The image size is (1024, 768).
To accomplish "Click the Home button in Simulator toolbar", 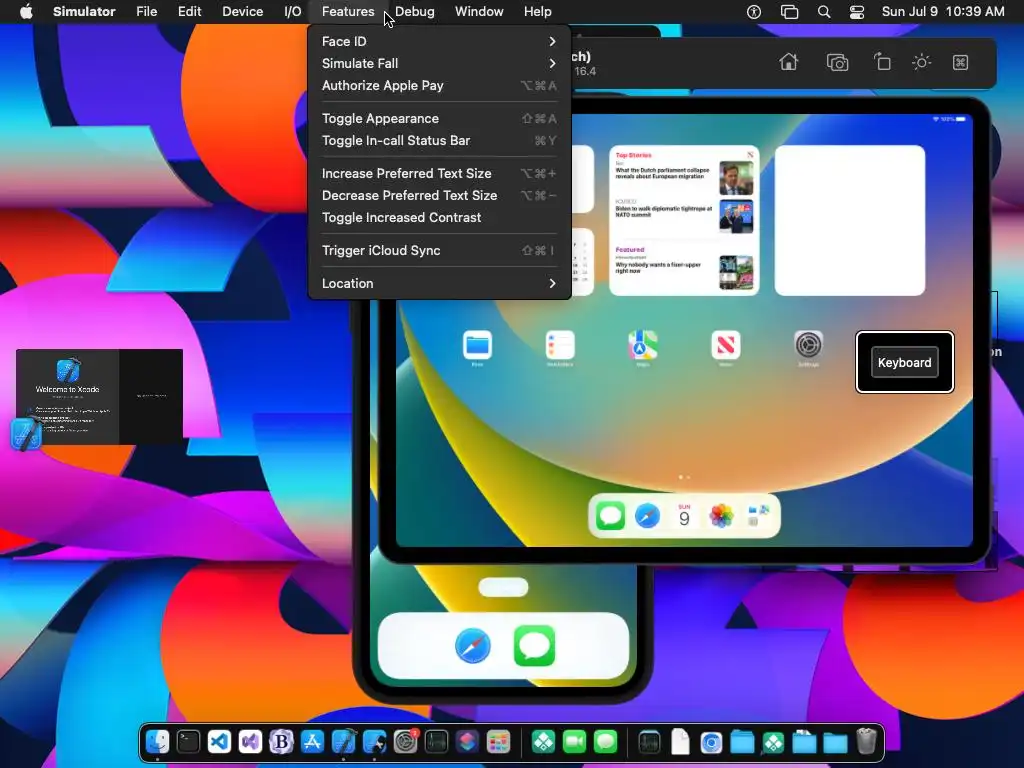I will (x=788, y=62).
